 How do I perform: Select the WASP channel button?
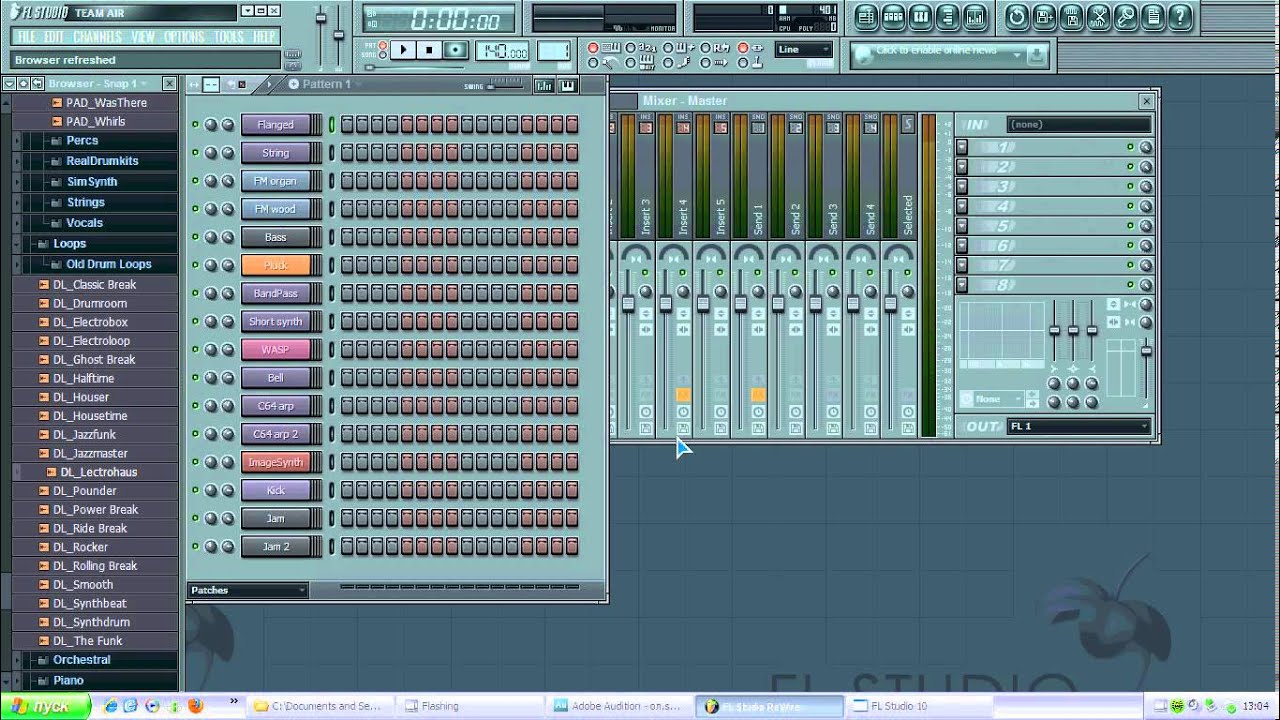click(x=275, y=350)
